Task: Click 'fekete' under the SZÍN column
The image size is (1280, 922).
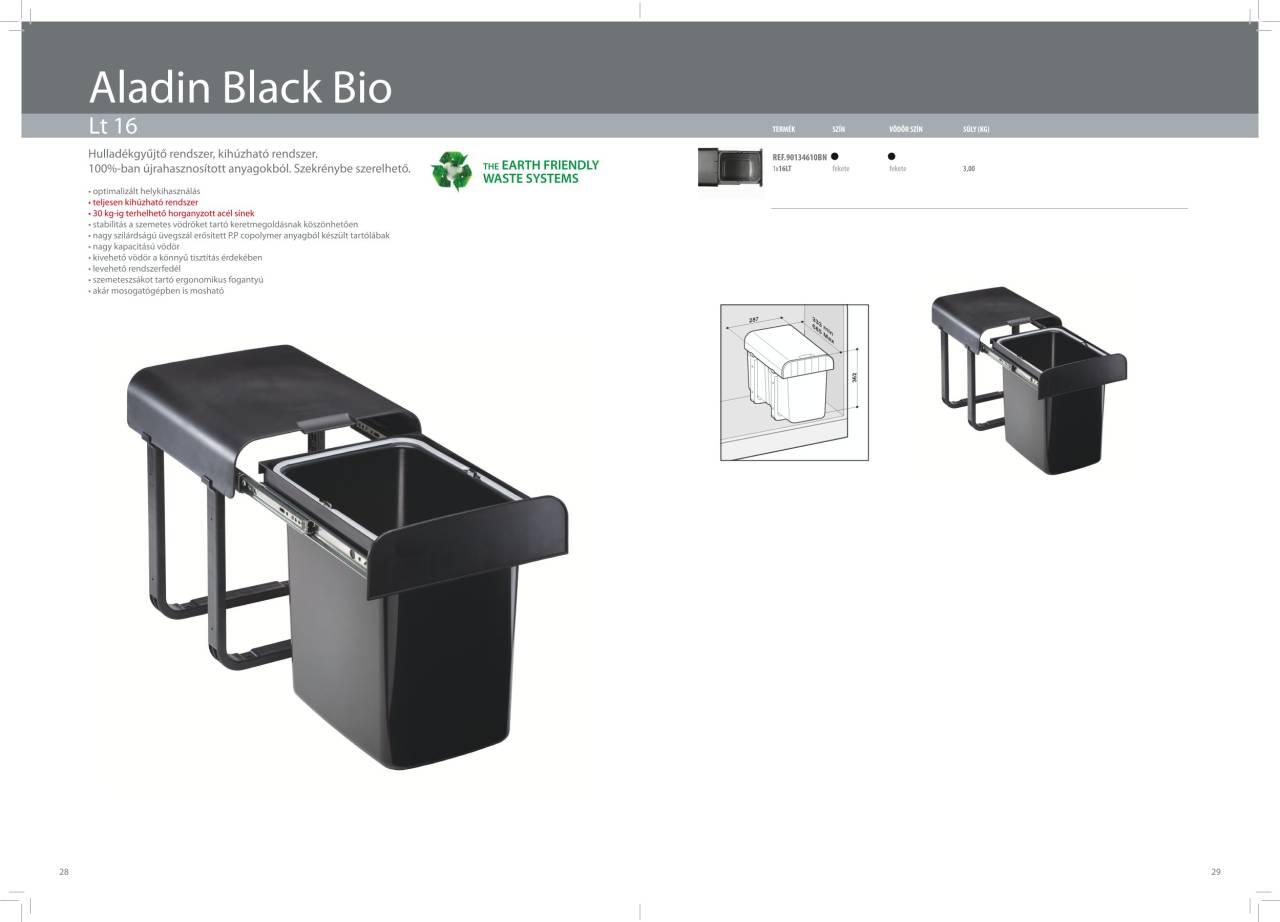Action: point(841,169)
